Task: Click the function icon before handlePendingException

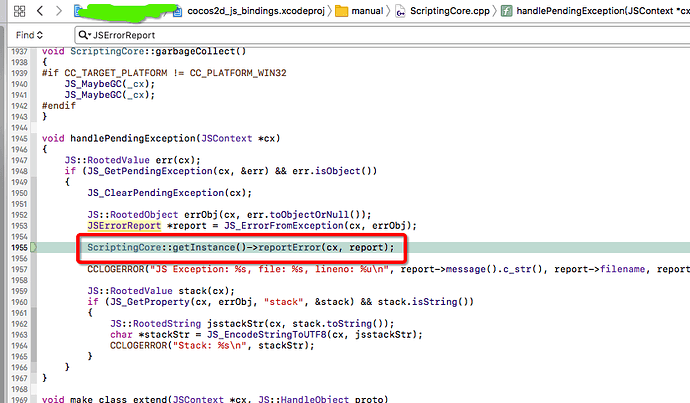Action: [506, 11]
